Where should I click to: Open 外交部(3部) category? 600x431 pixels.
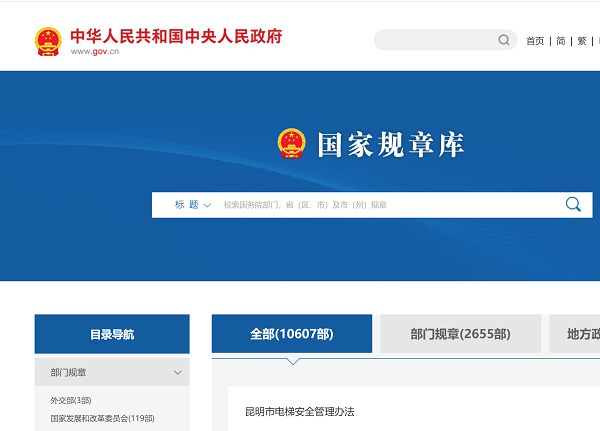71,400
